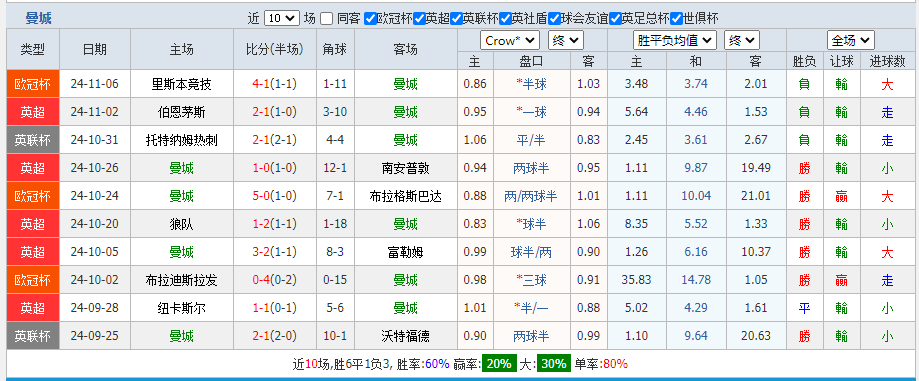This screenshot has width=919, height=381.
Task: Uncheck the 英超 filter checkbox
Action: 419,18
